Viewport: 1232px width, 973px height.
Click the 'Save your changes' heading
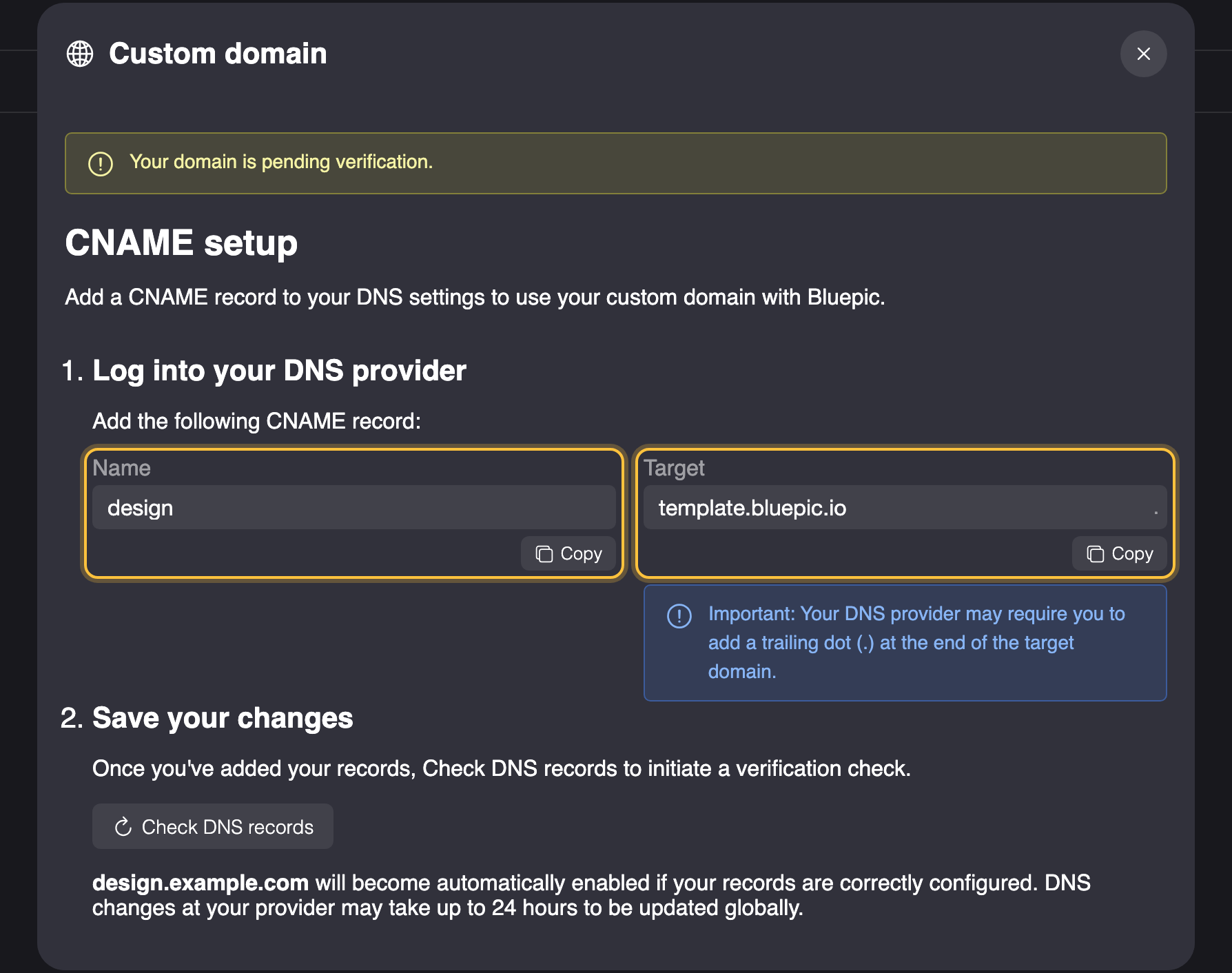223,718
